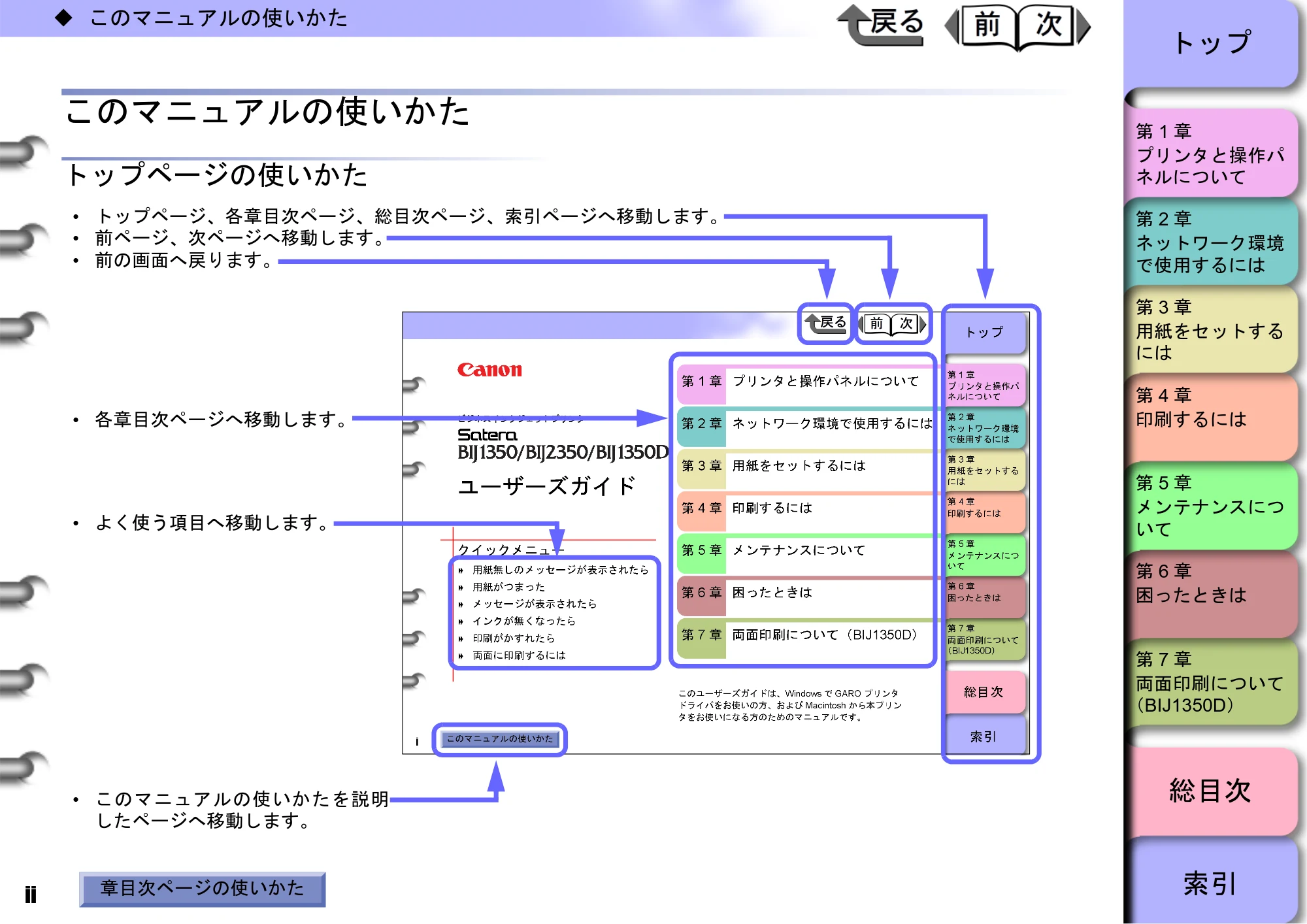Click 次 button in the embedded preview
This screenshot has height=924, width=1307.
909,323
